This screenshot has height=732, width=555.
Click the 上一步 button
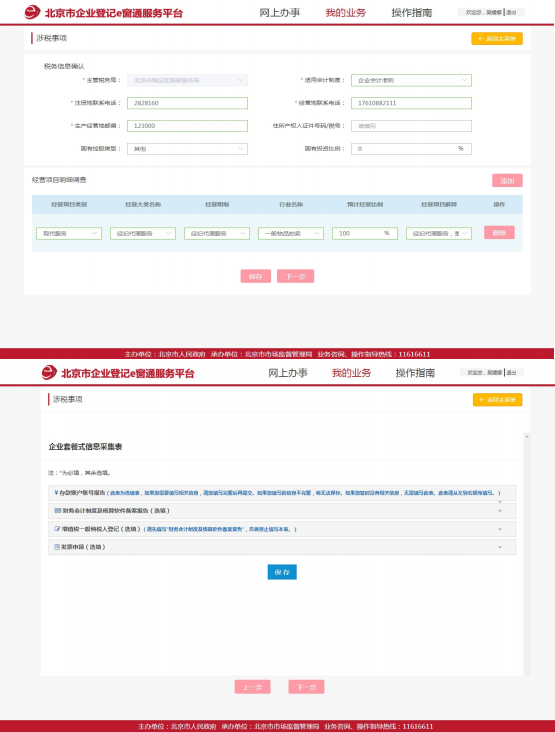253,687
